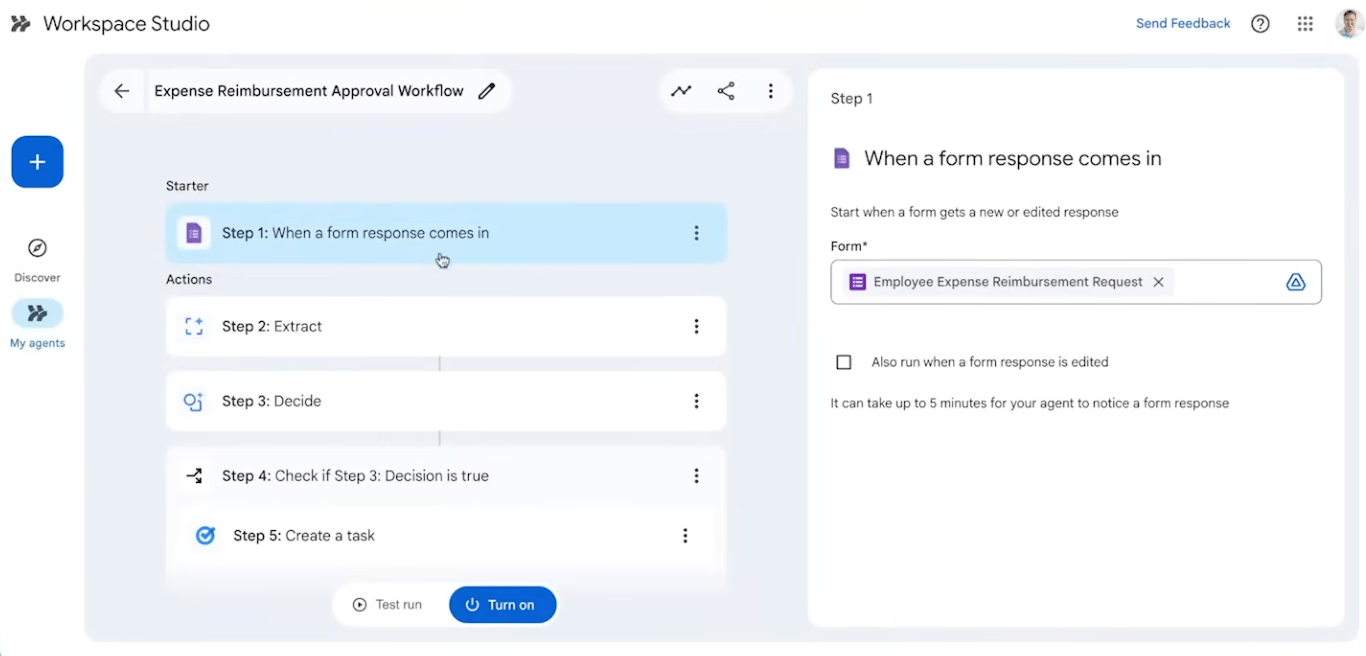Open the activity trend chart icon
Viewport: 1366px width, 656px height.
[x=681, y=91]
